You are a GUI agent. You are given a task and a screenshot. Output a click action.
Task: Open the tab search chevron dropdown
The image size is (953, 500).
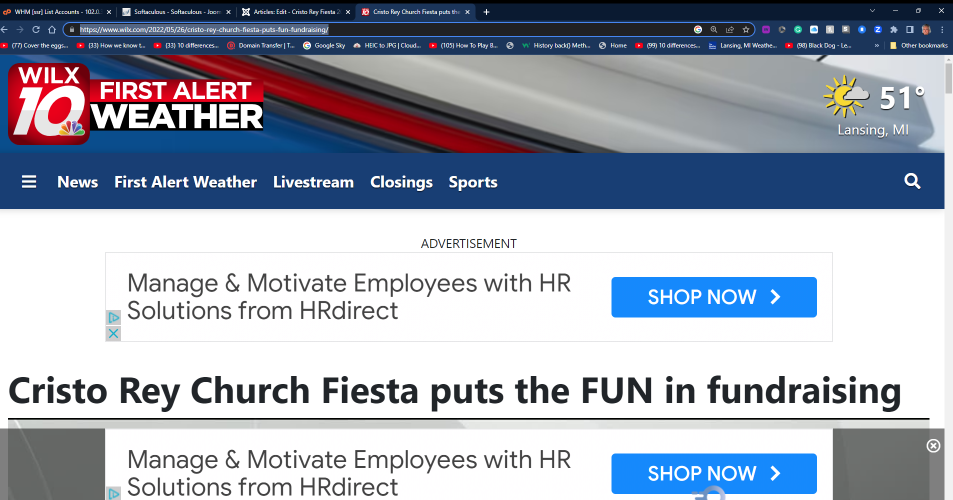(872, 10)
